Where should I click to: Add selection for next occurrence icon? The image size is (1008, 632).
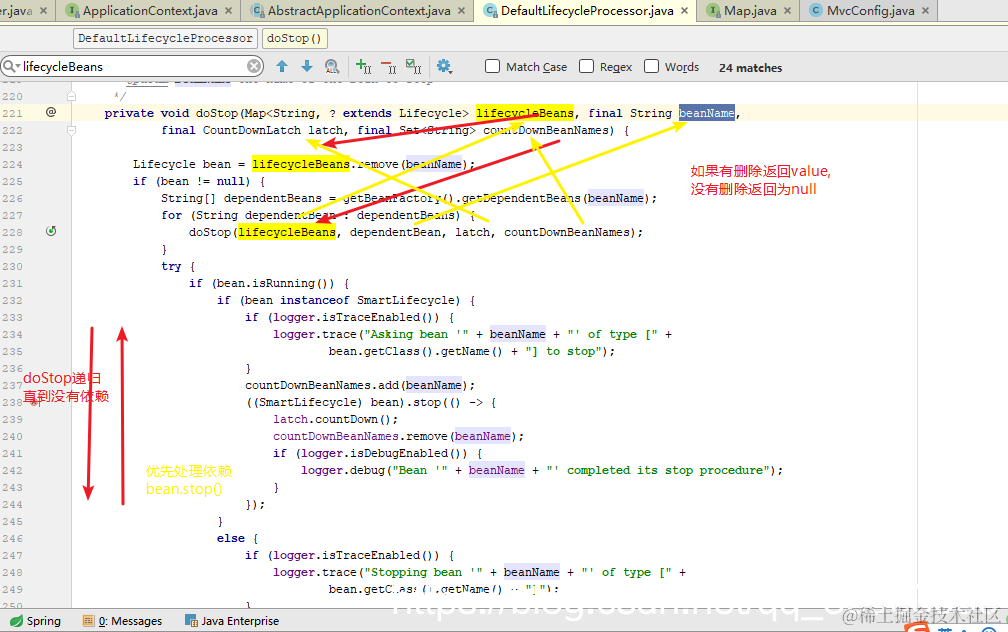coord(363,66)
